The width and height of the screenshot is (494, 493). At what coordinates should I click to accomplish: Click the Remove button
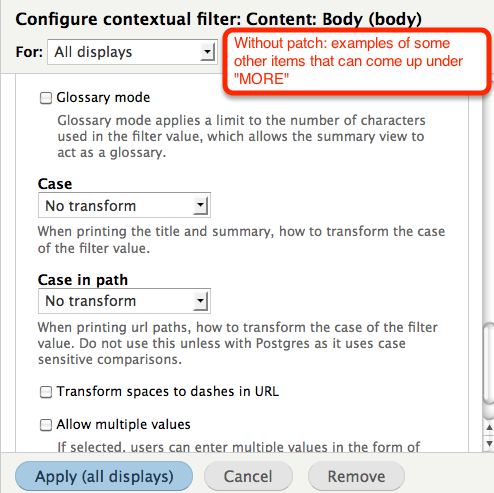356,476
